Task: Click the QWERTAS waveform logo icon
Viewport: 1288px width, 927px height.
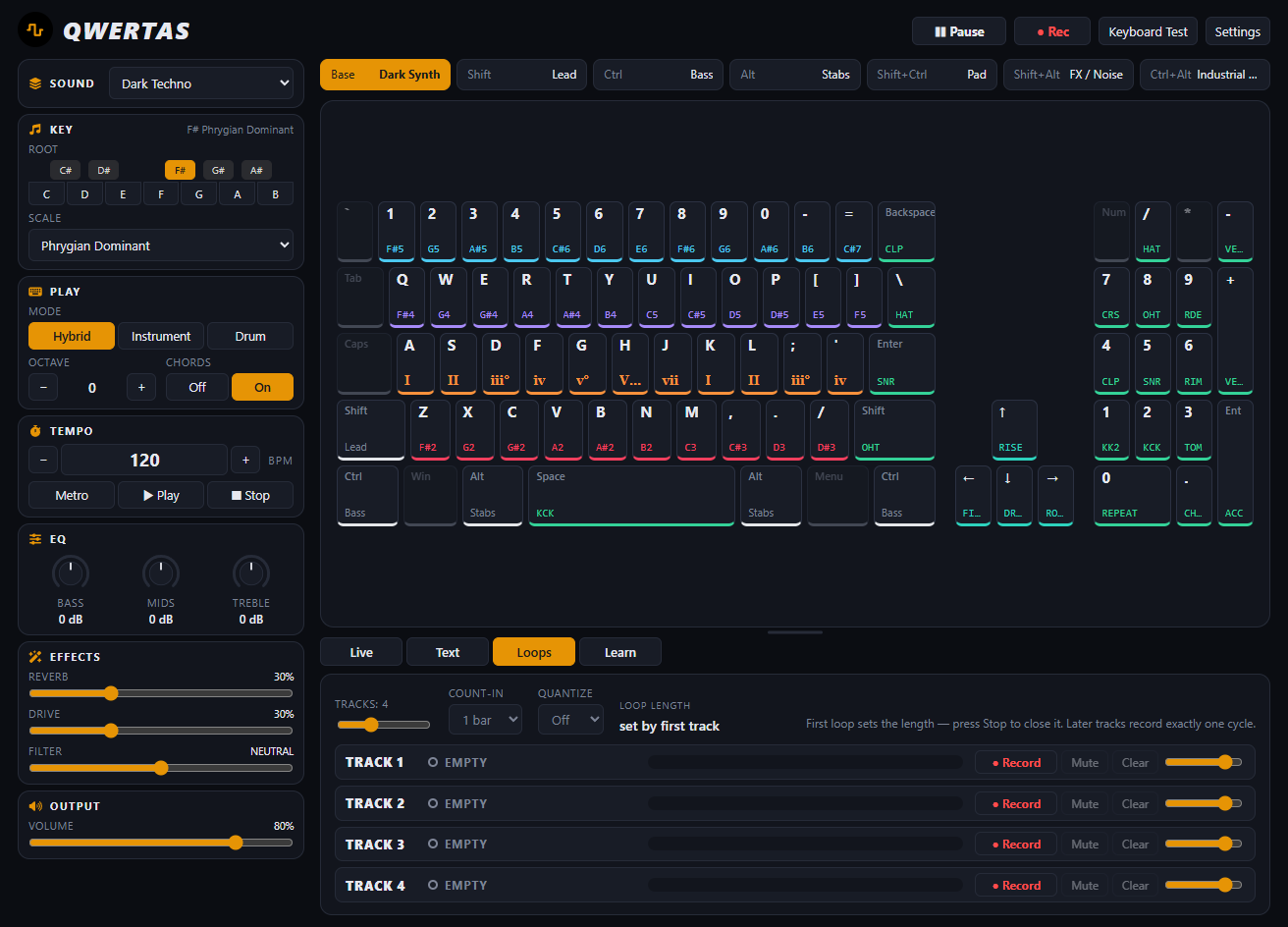Action: [x=35, y=30]
